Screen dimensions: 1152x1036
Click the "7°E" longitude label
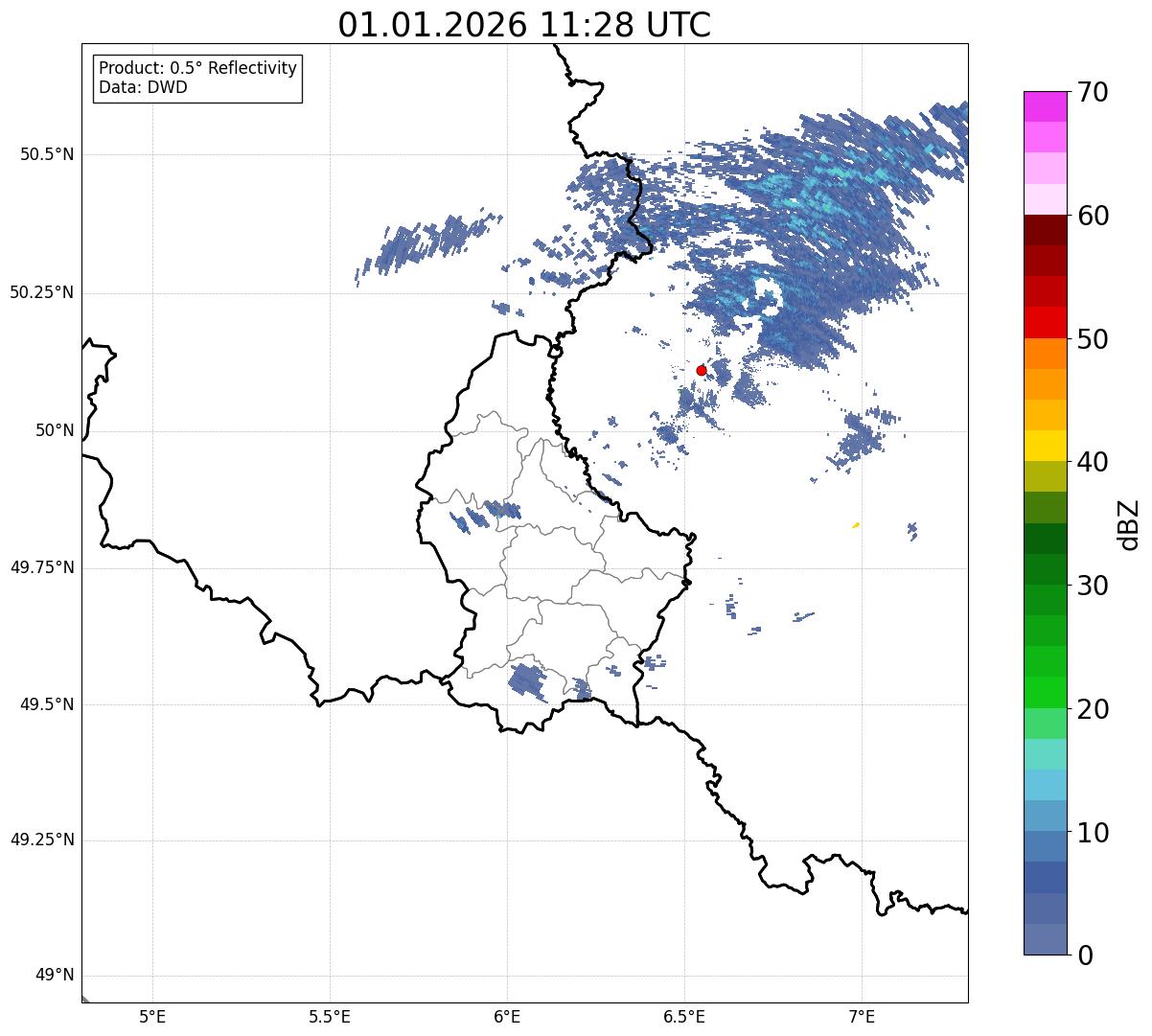tap(862, 1017)
